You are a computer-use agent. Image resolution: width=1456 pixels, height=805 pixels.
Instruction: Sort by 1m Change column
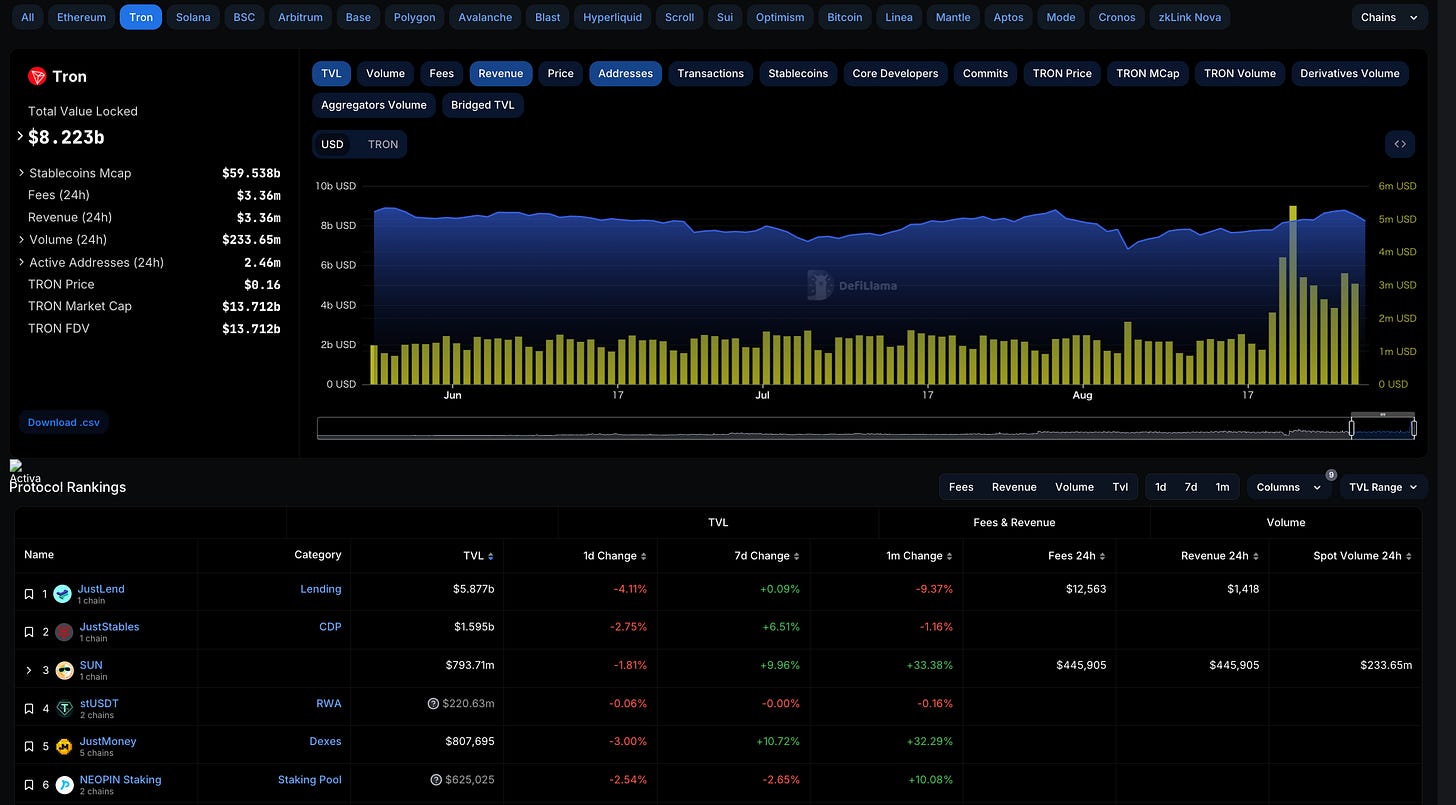(949, 556)
